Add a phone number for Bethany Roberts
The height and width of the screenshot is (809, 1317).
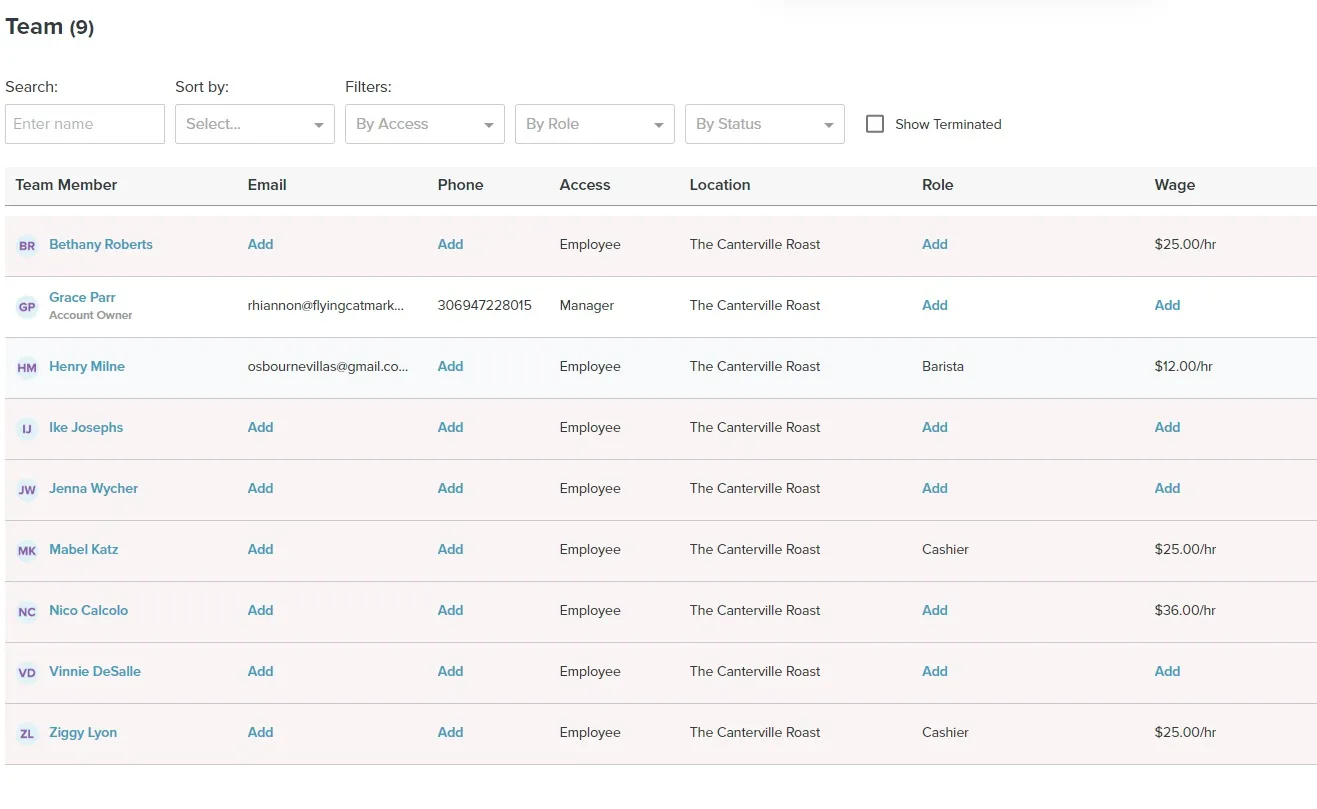[x=451, y=244]
